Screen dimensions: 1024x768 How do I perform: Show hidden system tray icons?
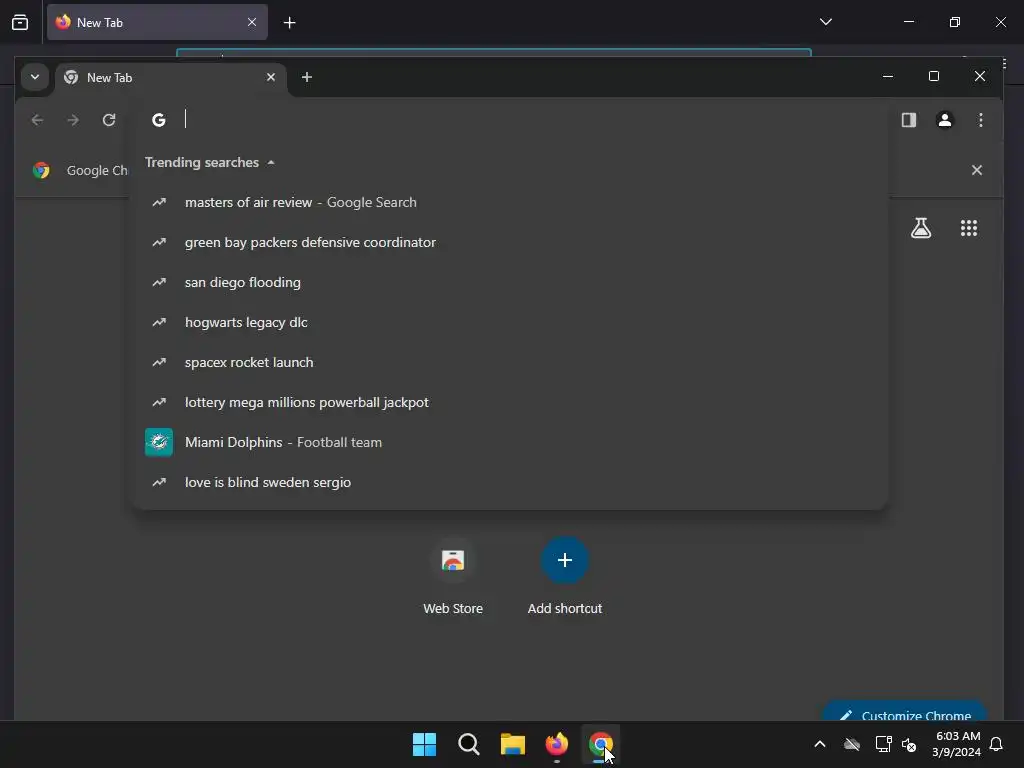pos(820,744)
